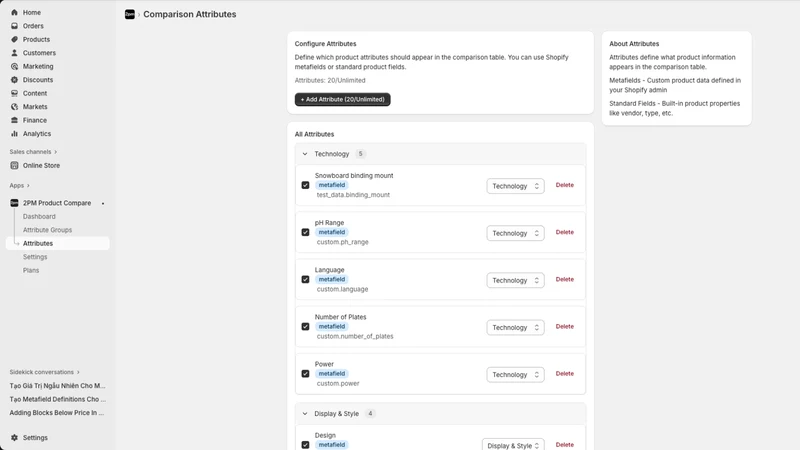Click the Discounts badge icon
The image size is (800, 450).
click(x=14, y=80)
